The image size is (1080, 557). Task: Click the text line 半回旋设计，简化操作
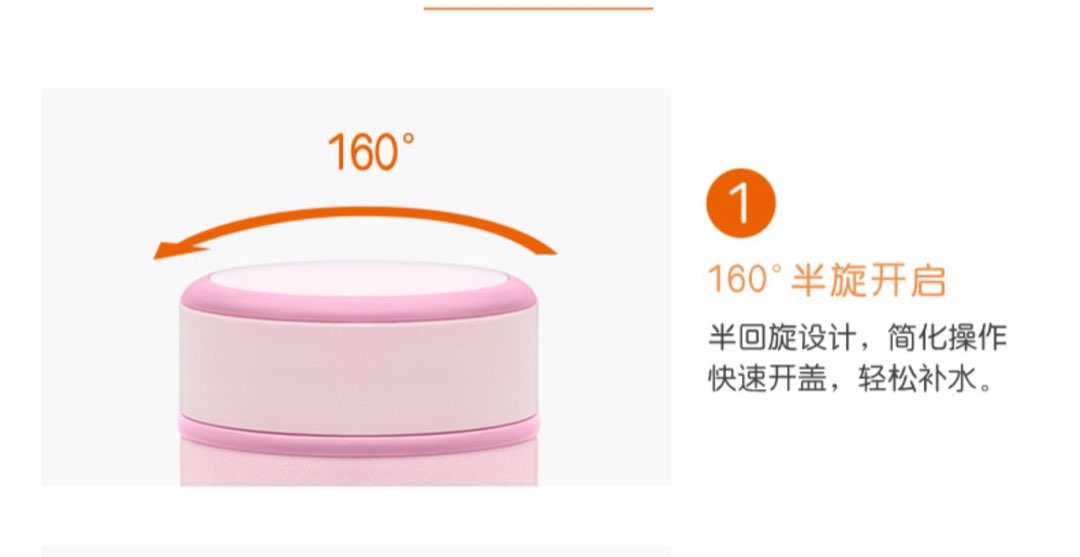(x=858, y=337)
